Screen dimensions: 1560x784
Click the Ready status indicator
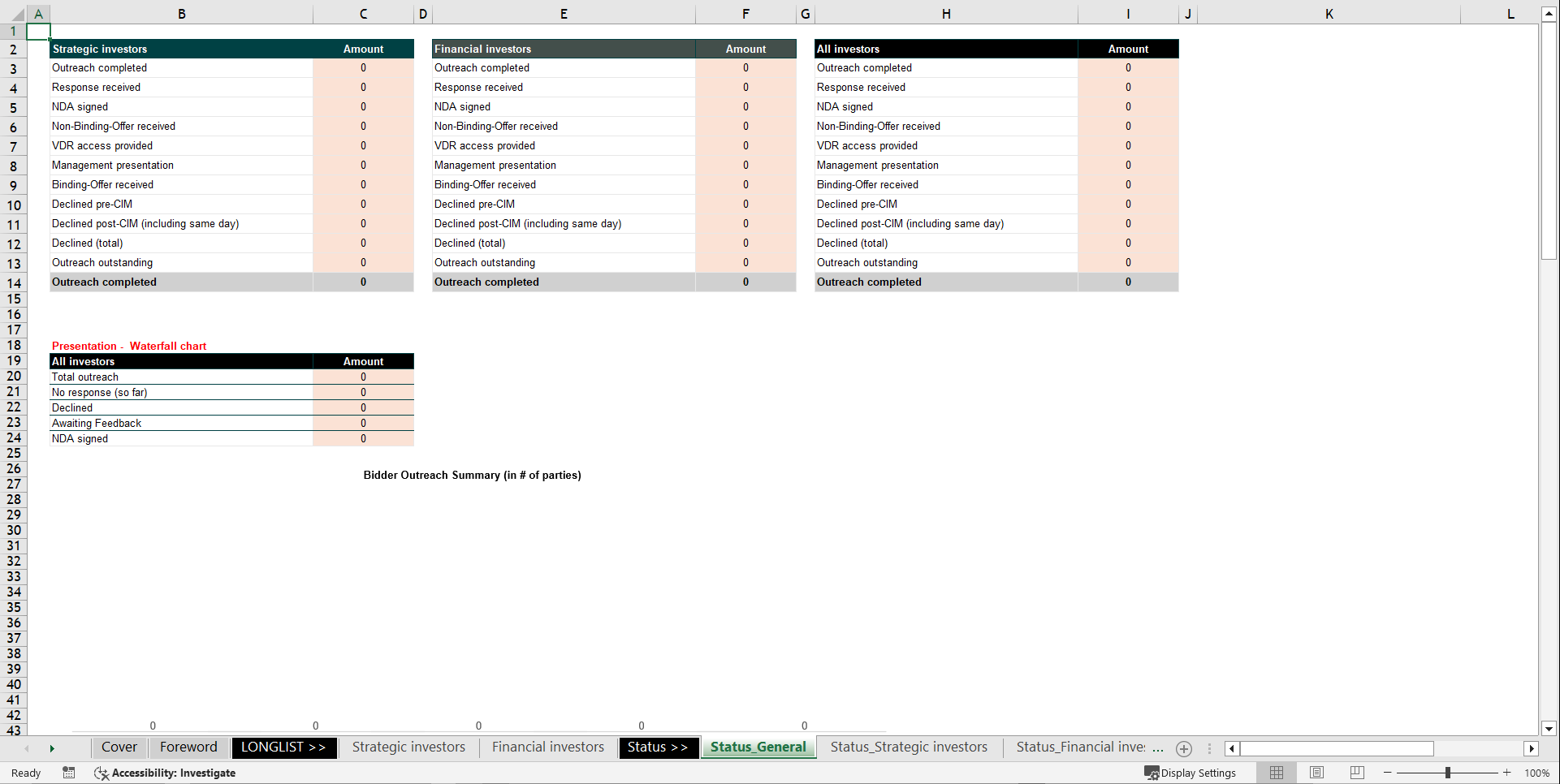(x=26, y=773)
